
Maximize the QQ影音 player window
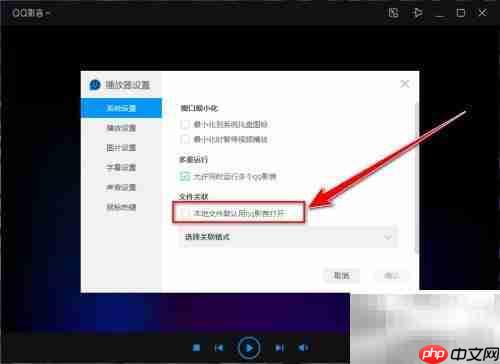tap(461, 13)
